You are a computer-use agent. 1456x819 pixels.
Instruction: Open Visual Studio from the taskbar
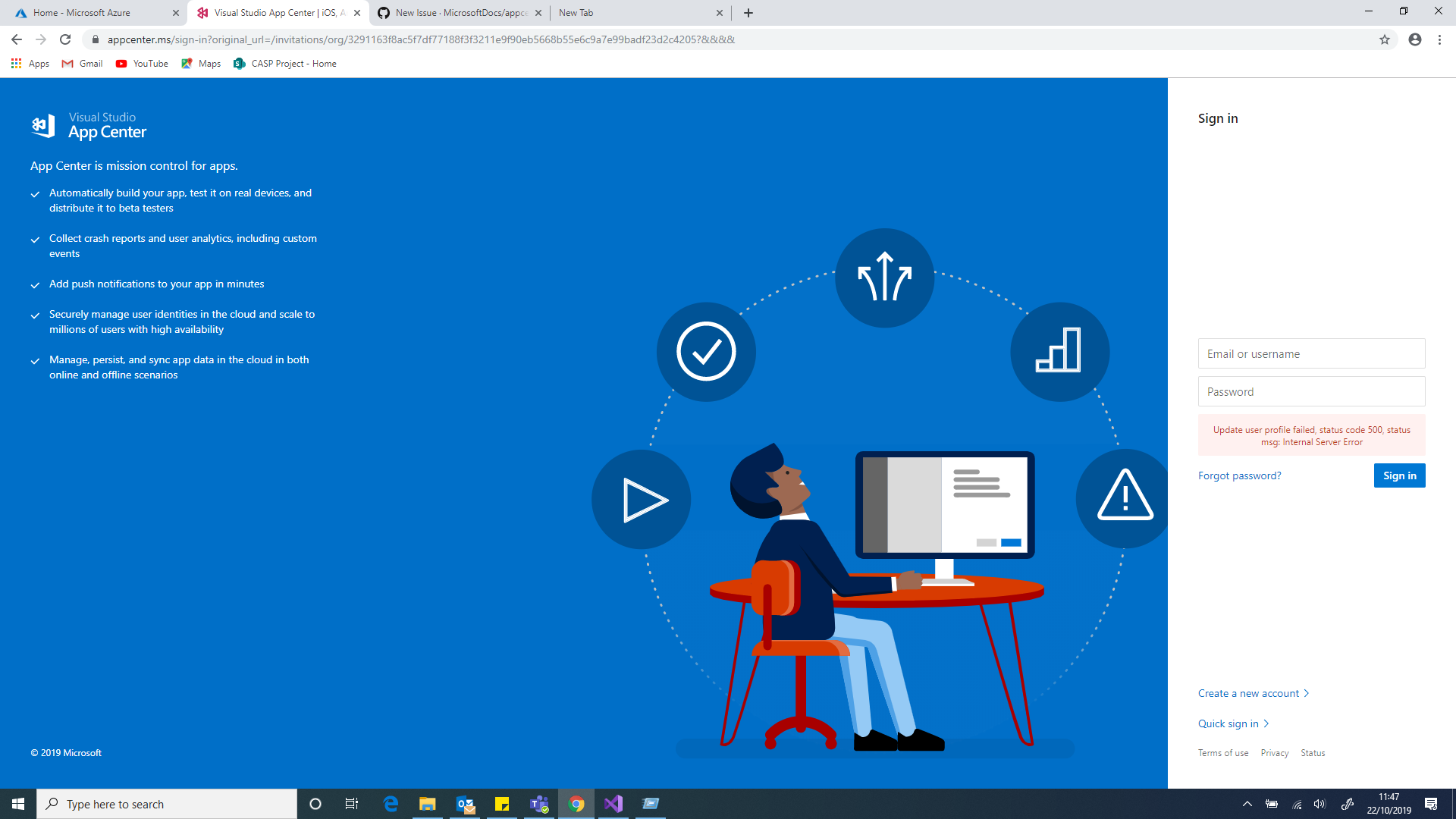[613, 804]
